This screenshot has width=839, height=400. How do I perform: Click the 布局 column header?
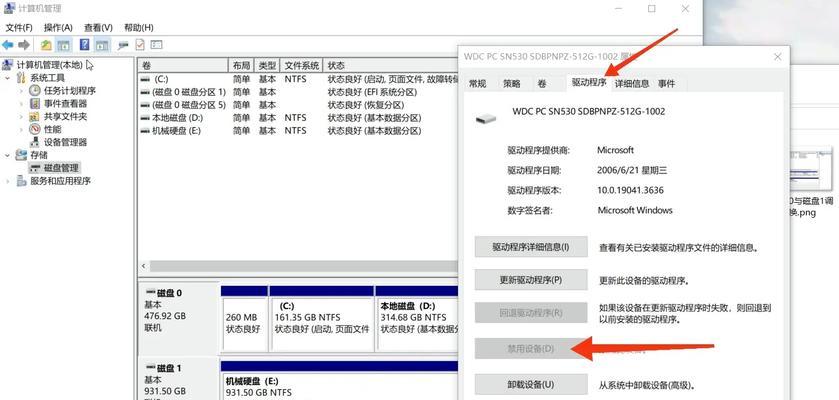pos(241,65)
